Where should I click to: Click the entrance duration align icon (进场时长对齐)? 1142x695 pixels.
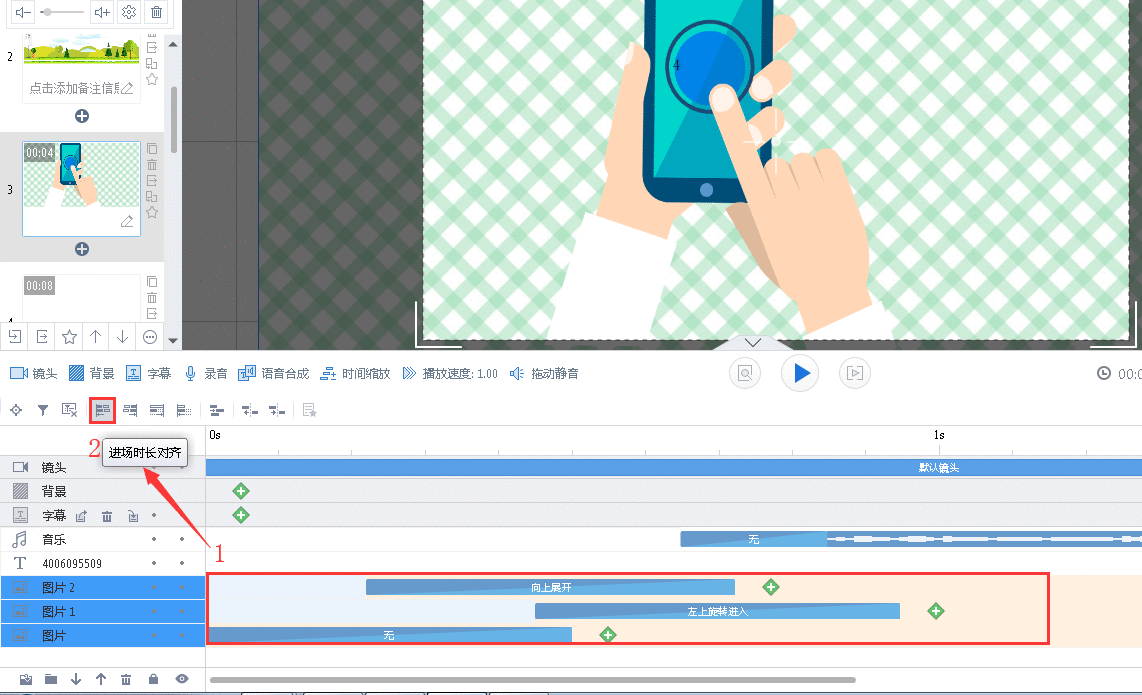coord(102,410)
